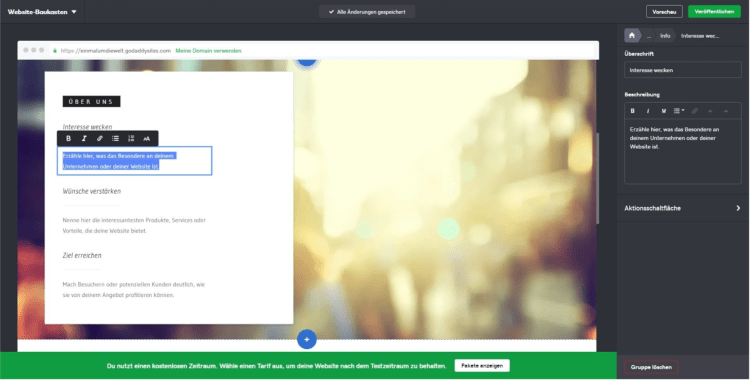
Task: Click the Vorschau preview button
Action: 664,12
